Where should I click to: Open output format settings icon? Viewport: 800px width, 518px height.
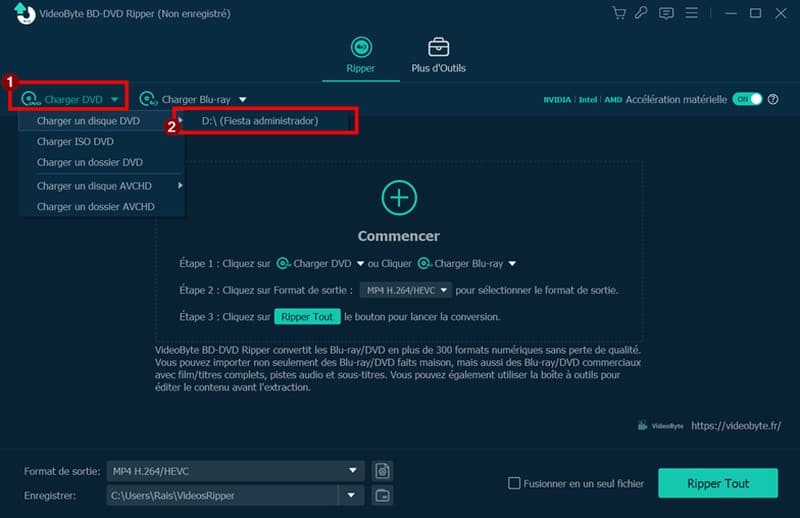point(381,471)
